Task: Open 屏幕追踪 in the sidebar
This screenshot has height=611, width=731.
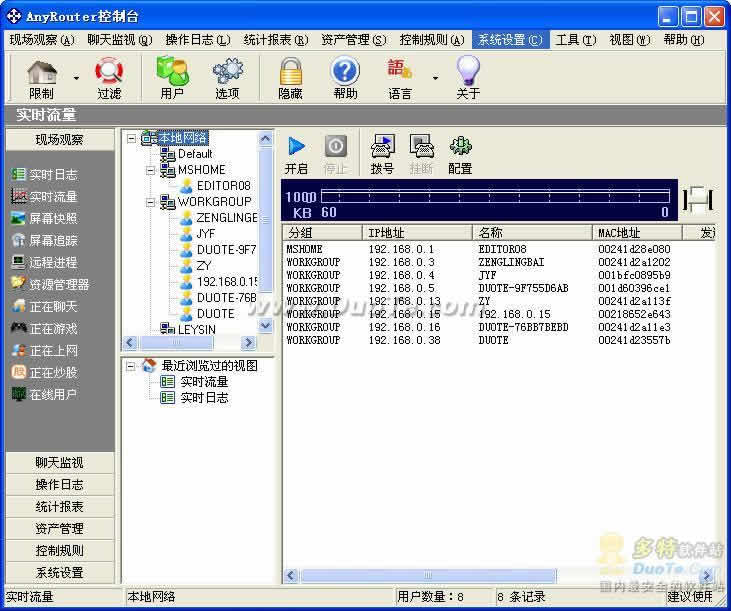Action: 45,240
